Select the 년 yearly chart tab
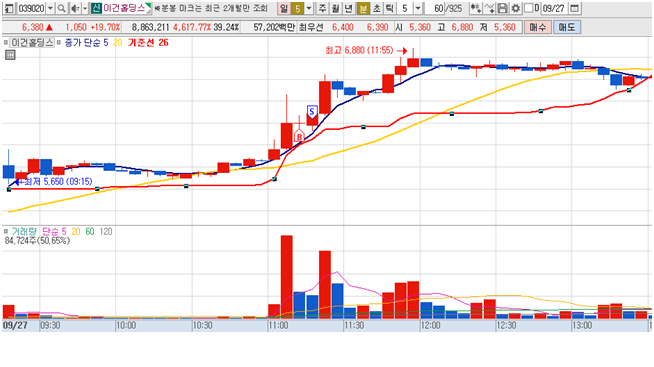The height and width of the screenshot is (367, 654). click(x=349, y=8)
